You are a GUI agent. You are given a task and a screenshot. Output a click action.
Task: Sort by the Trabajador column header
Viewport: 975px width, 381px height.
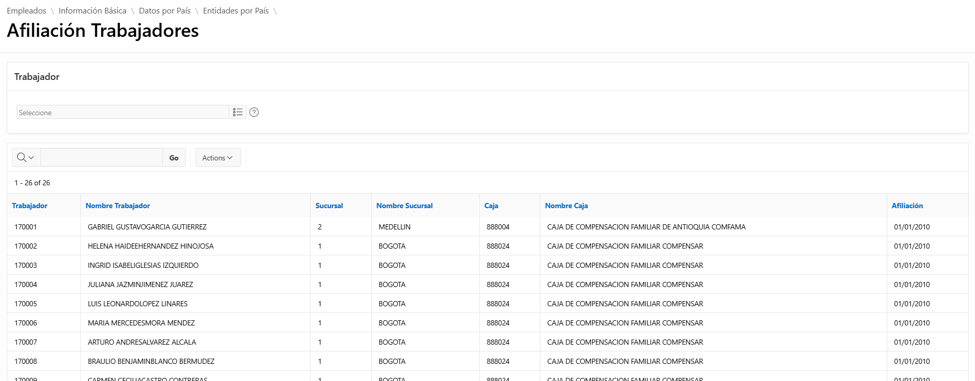point(29,206)
